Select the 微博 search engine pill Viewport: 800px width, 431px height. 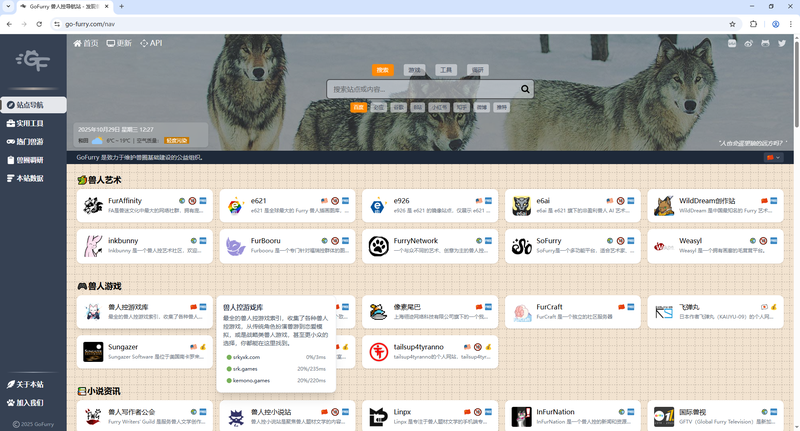coord(482,107)
